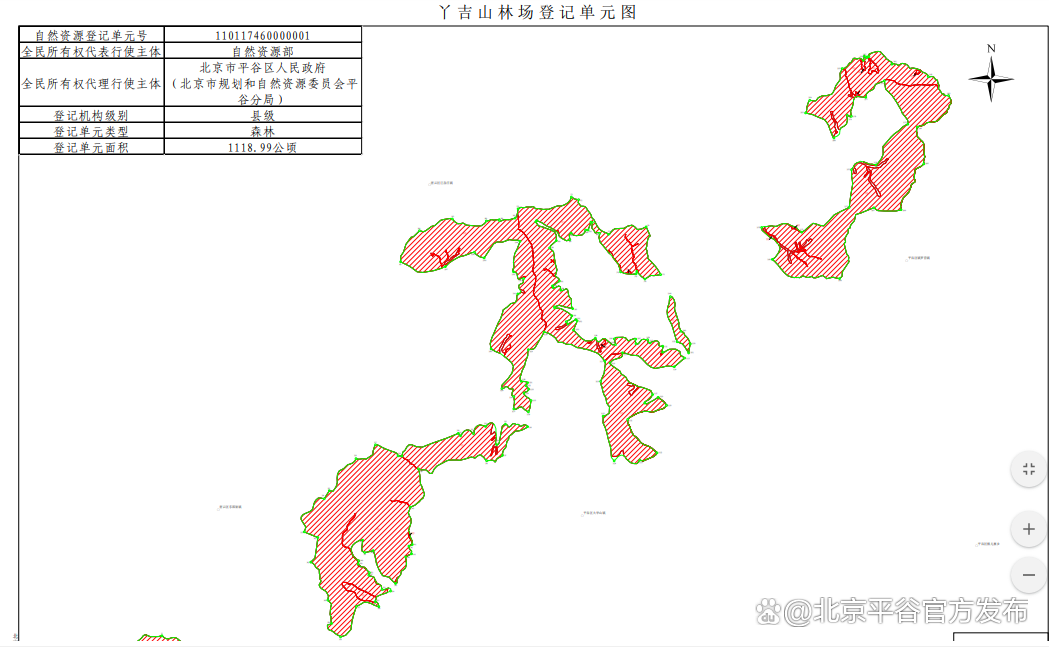The width and height of the screenshot is (1049, 648).
Task: Click the 森林 unit type cell
Action: click(262, 131)
